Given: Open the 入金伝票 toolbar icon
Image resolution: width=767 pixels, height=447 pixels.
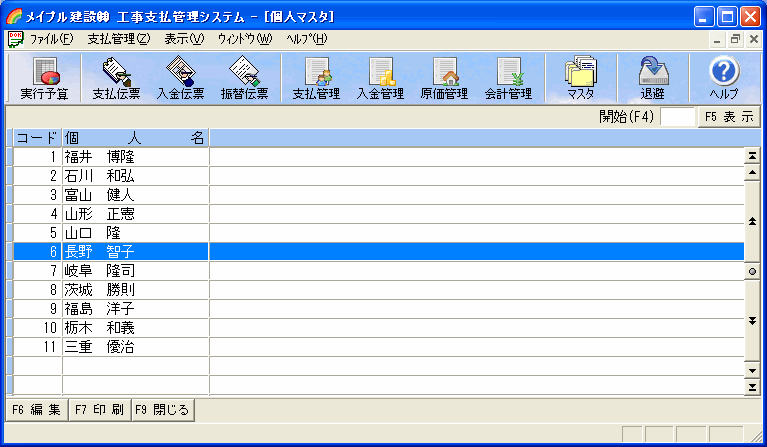Looking at the screenshot, I should 181,78.
